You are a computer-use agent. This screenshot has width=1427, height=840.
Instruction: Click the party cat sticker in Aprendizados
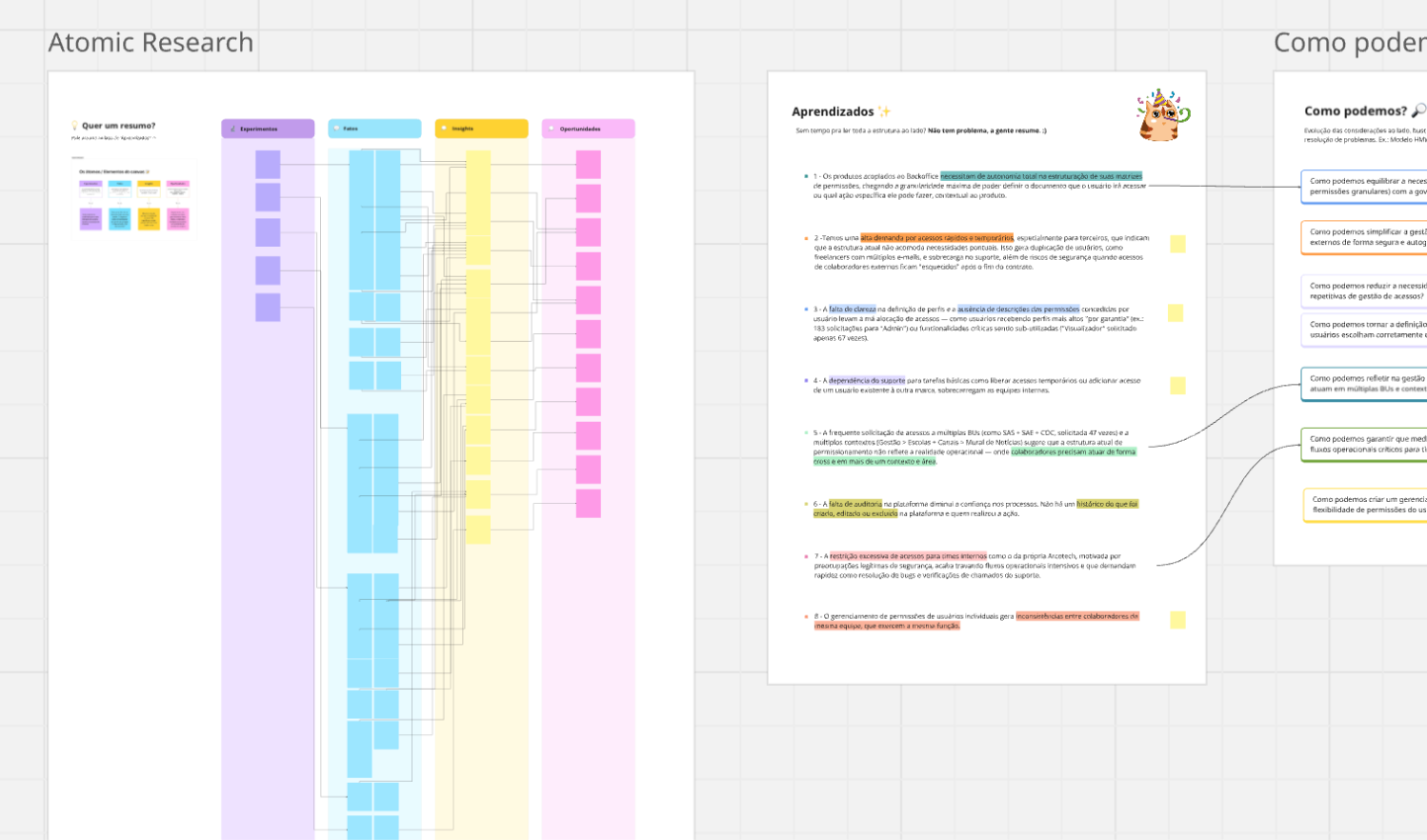click(1163, 115)
